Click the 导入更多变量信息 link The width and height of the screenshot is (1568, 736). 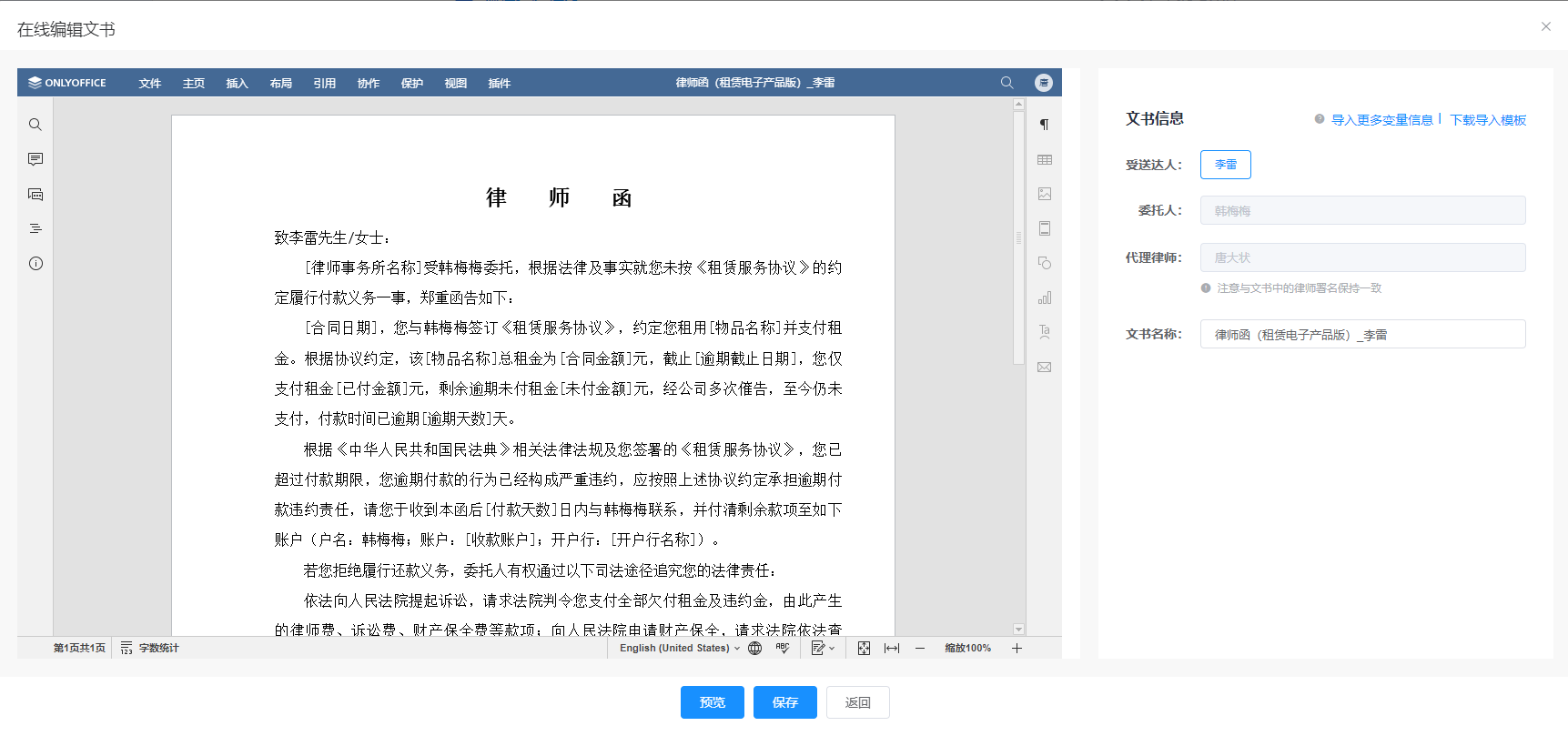(x=1382, y=119)
